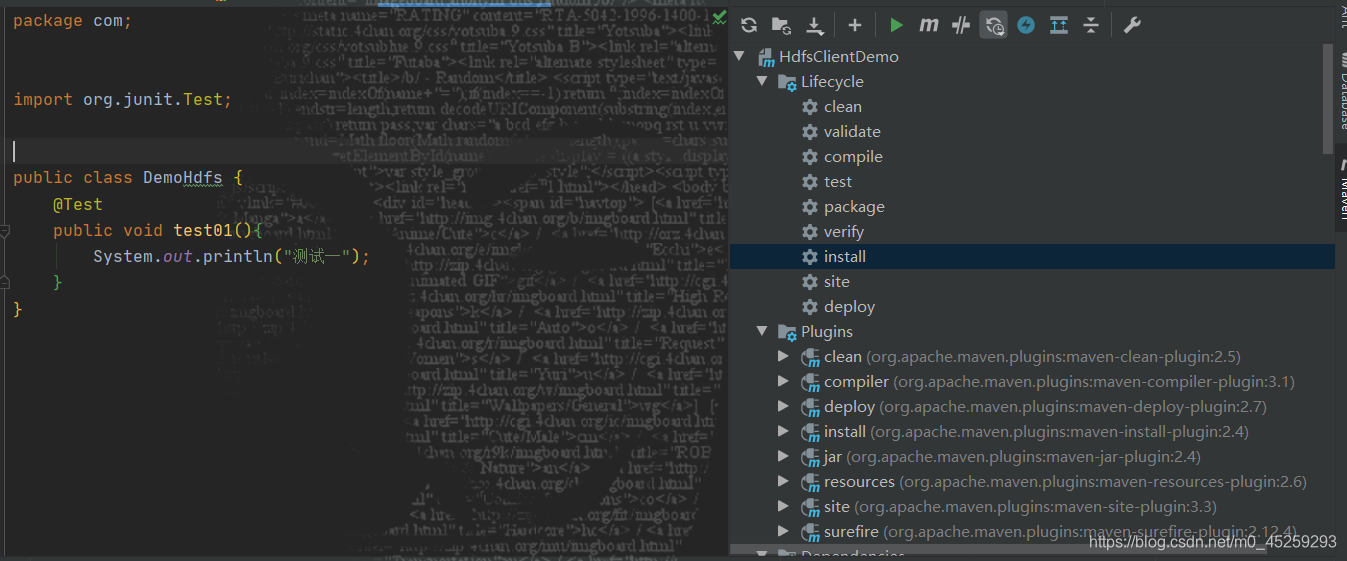Open Maven settings wrench icon
Viewport: 1347px width, 561px height.
pyautogui.click(x=1132, y=26)
